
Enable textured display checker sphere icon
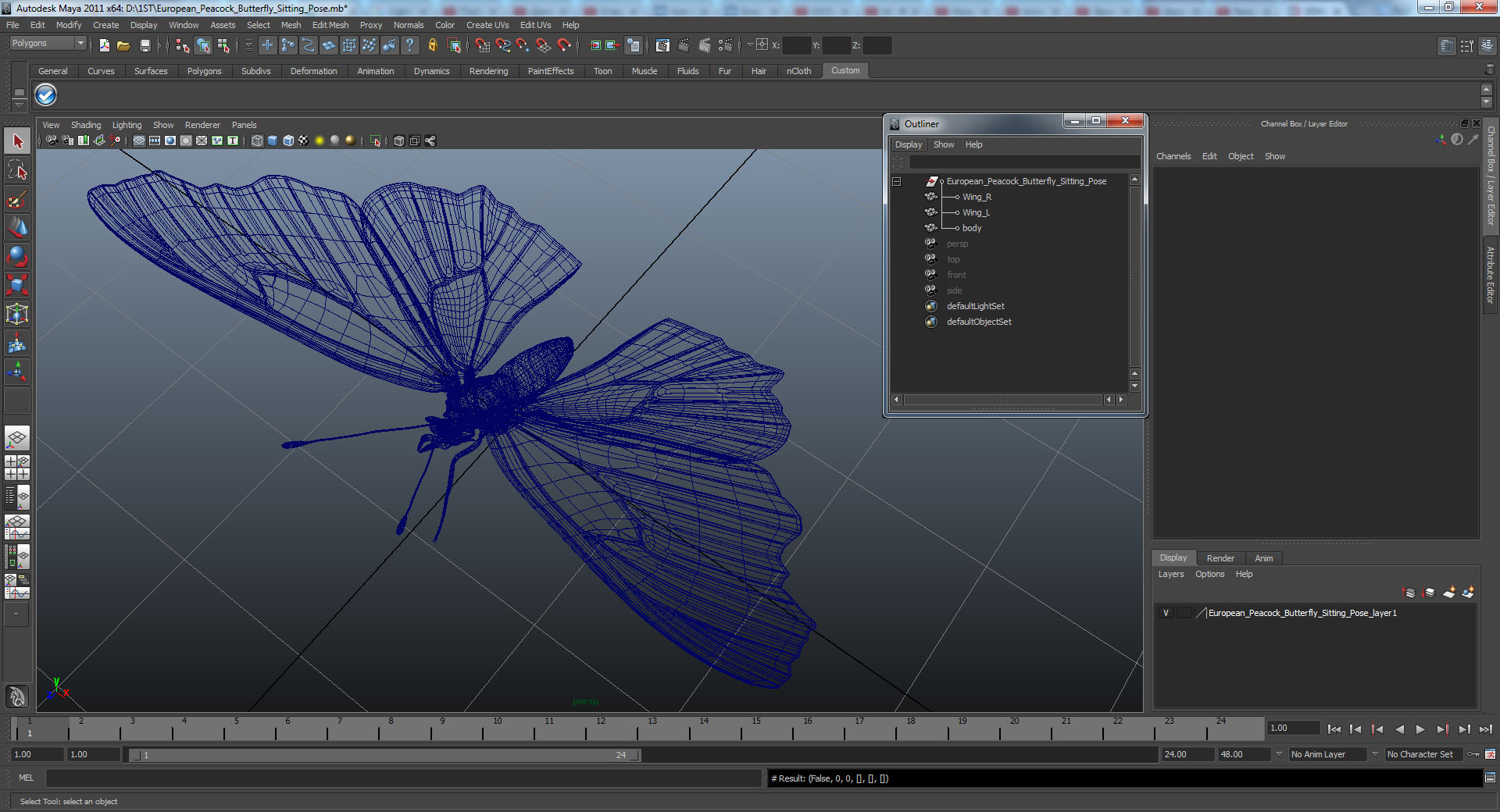point(304,141)
